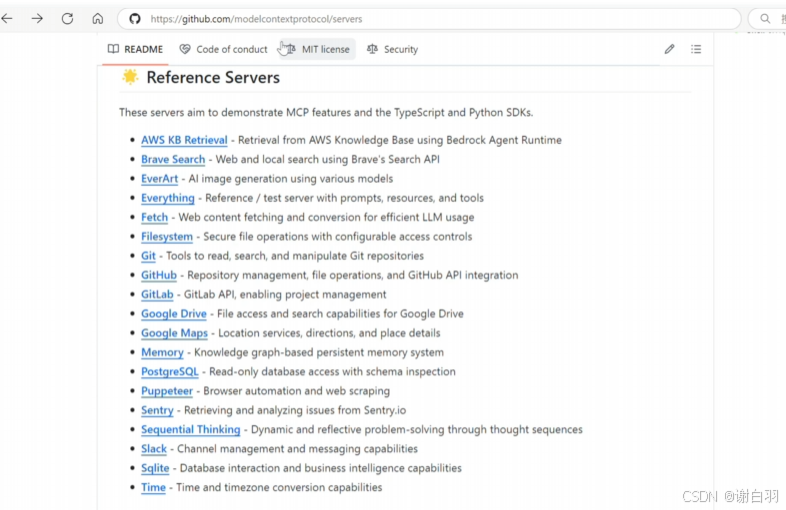
Task: Click "Tools to read, search, and manipulate Git repositories"
Action: tap(295, 256)
